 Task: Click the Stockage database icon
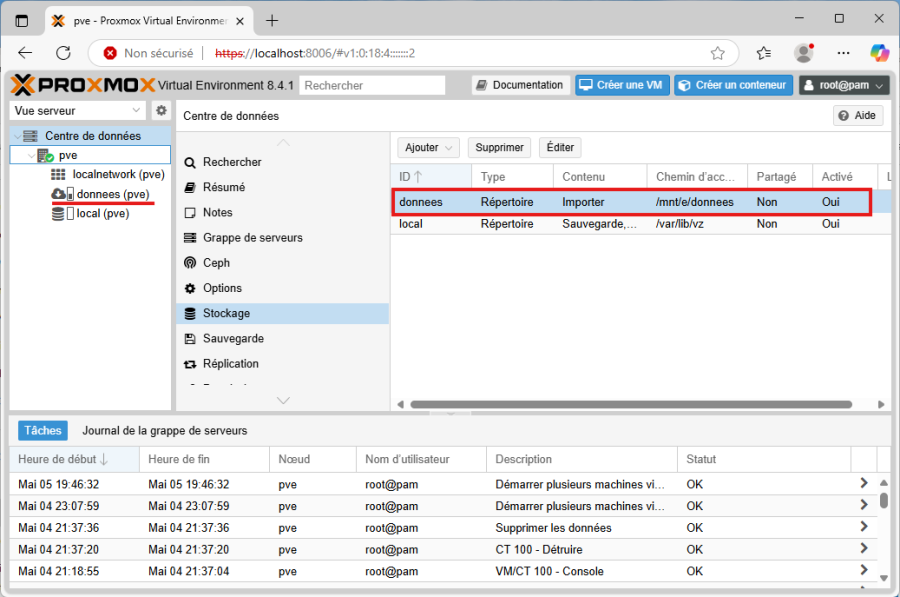pyautogui.click(x=190, y=313)
